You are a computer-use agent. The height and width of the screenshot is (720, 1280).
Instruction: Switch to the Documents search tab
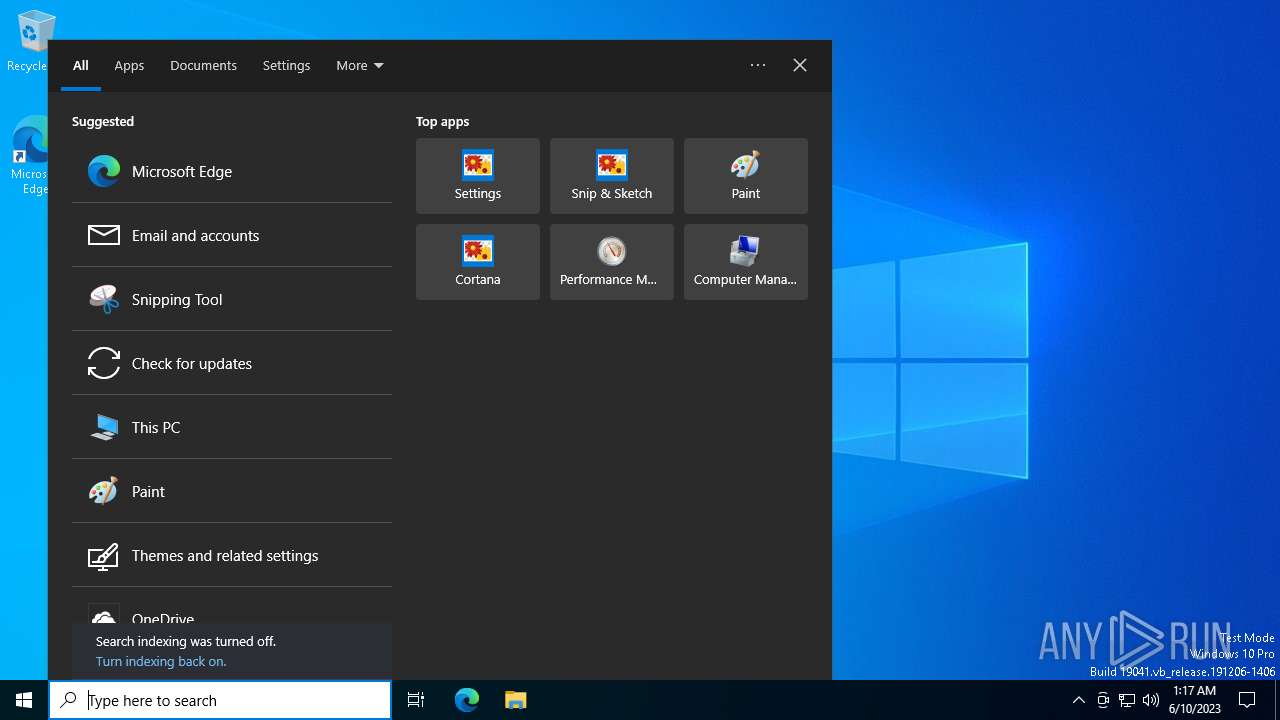pos(203,65)
